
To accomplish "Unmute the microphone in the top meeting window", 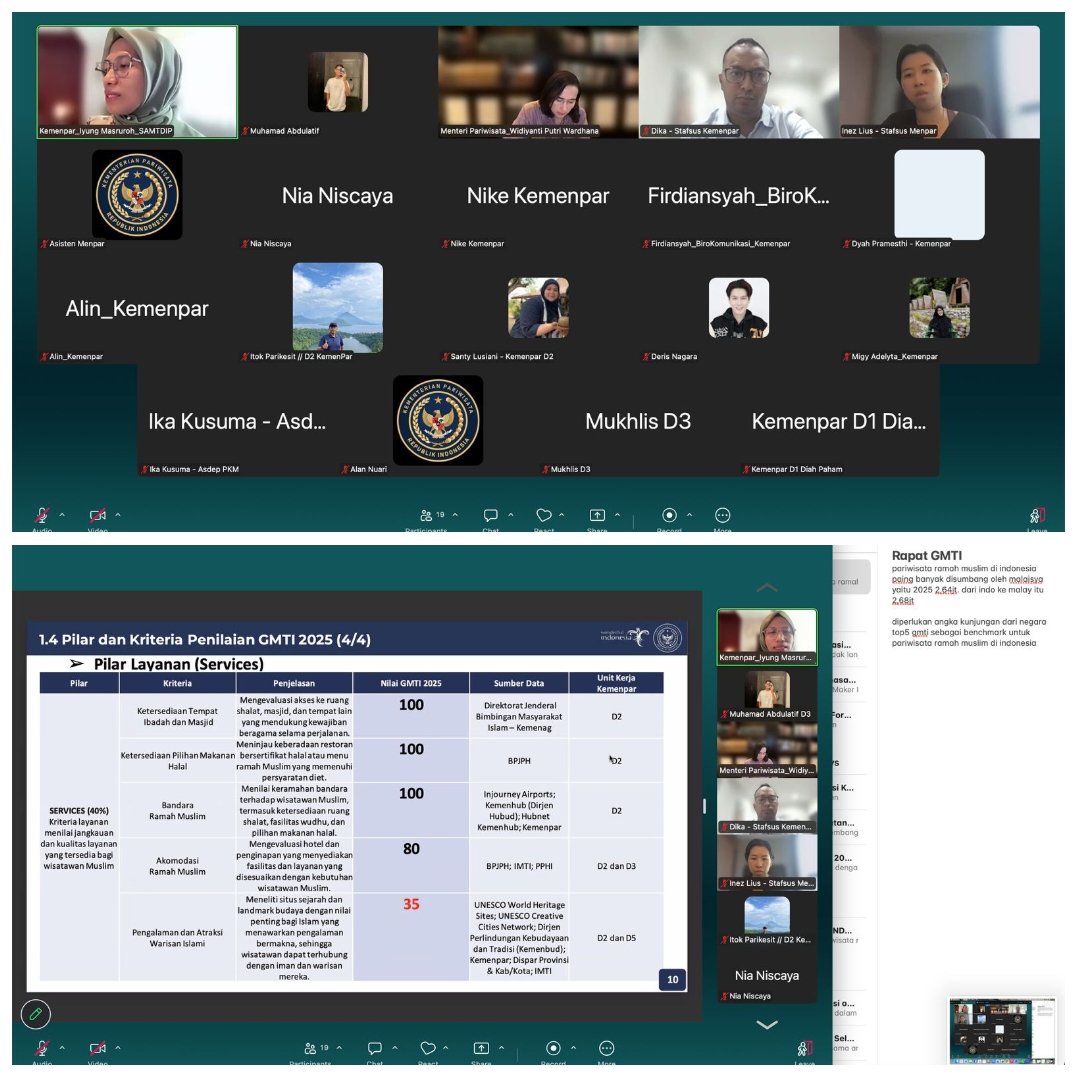I will (42, 516).
